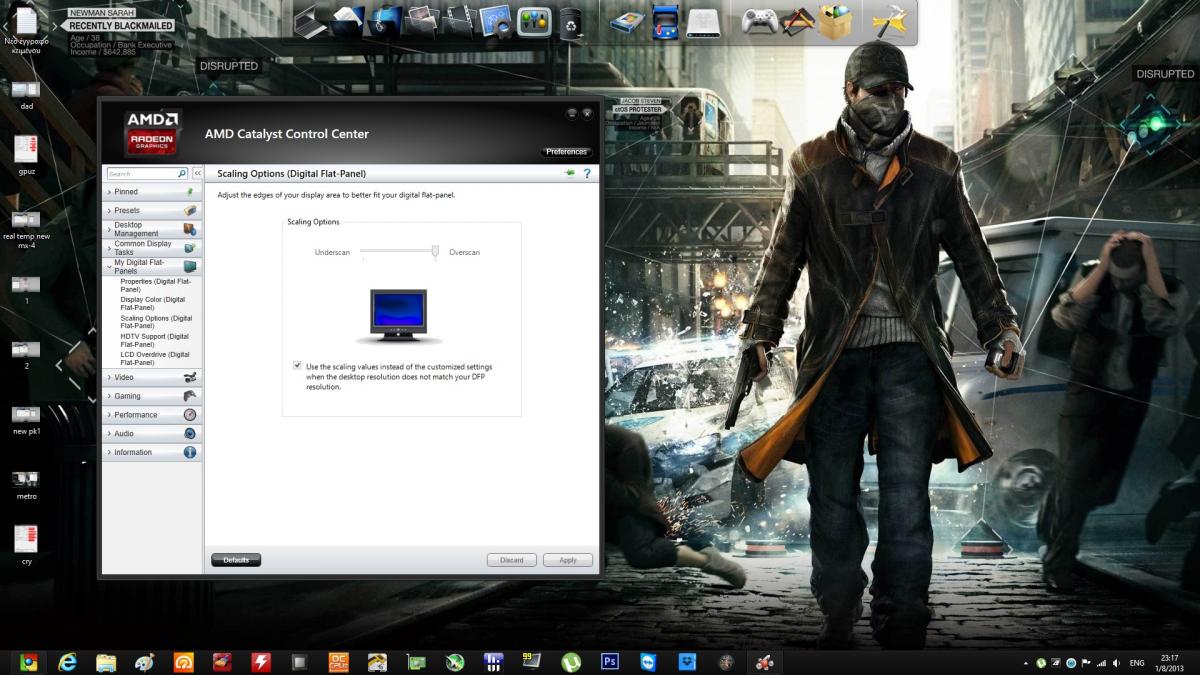1200x675 pixels.
Task: Select Scaling Options (Digital Flat-Panel) entry
Action: tap(156, 322)
